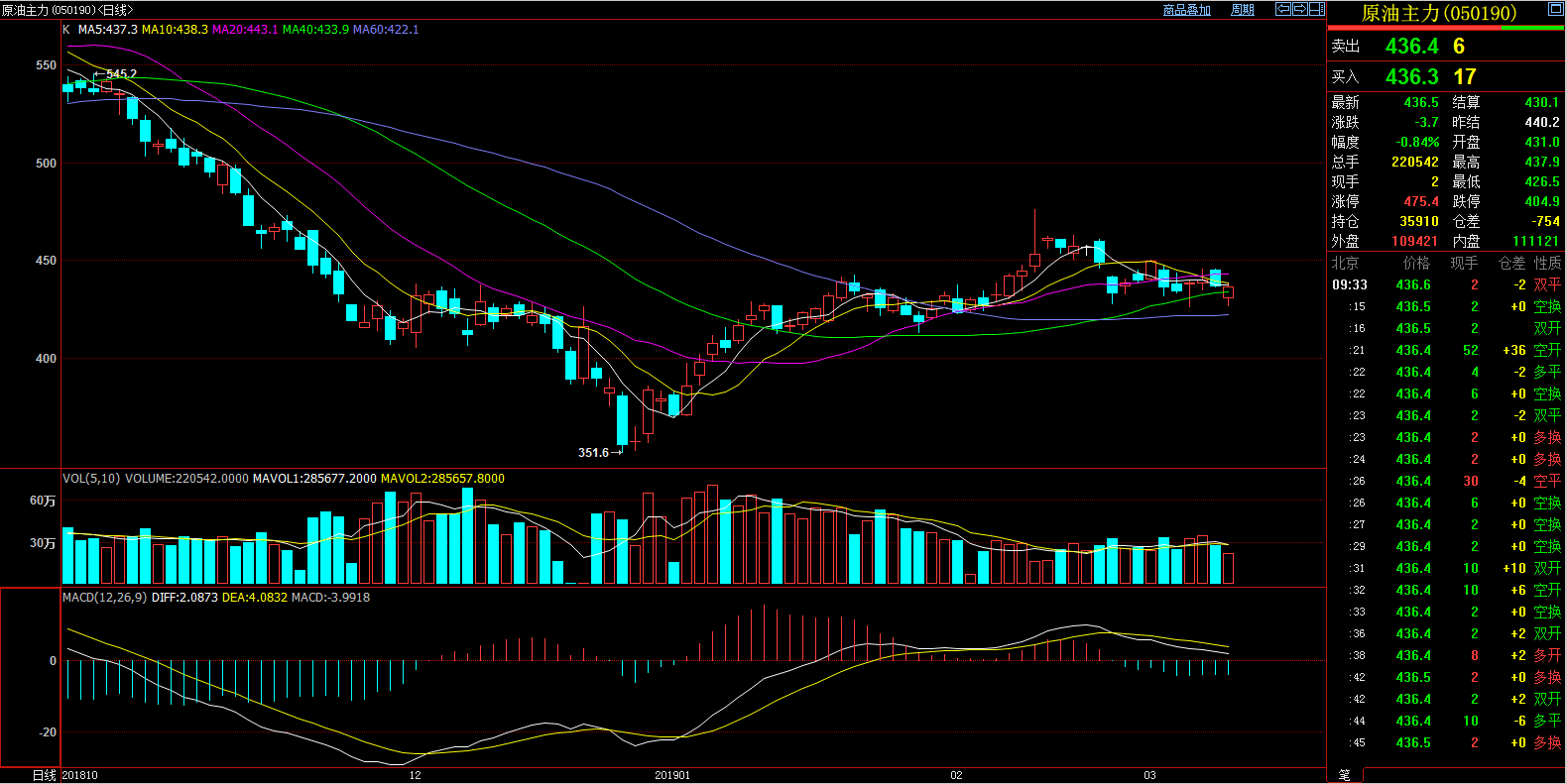Click the 性质 column header in tick list

pos(1548,264)
